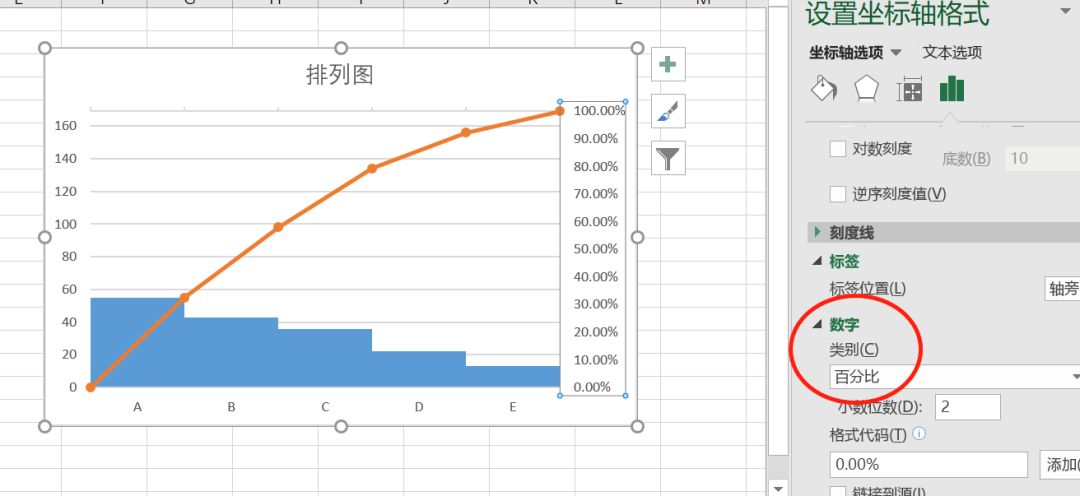The width and height of the screenshot is (1080, 496).
Task: Open Chart Filters funnel button
Action: (x=667, y=158)
